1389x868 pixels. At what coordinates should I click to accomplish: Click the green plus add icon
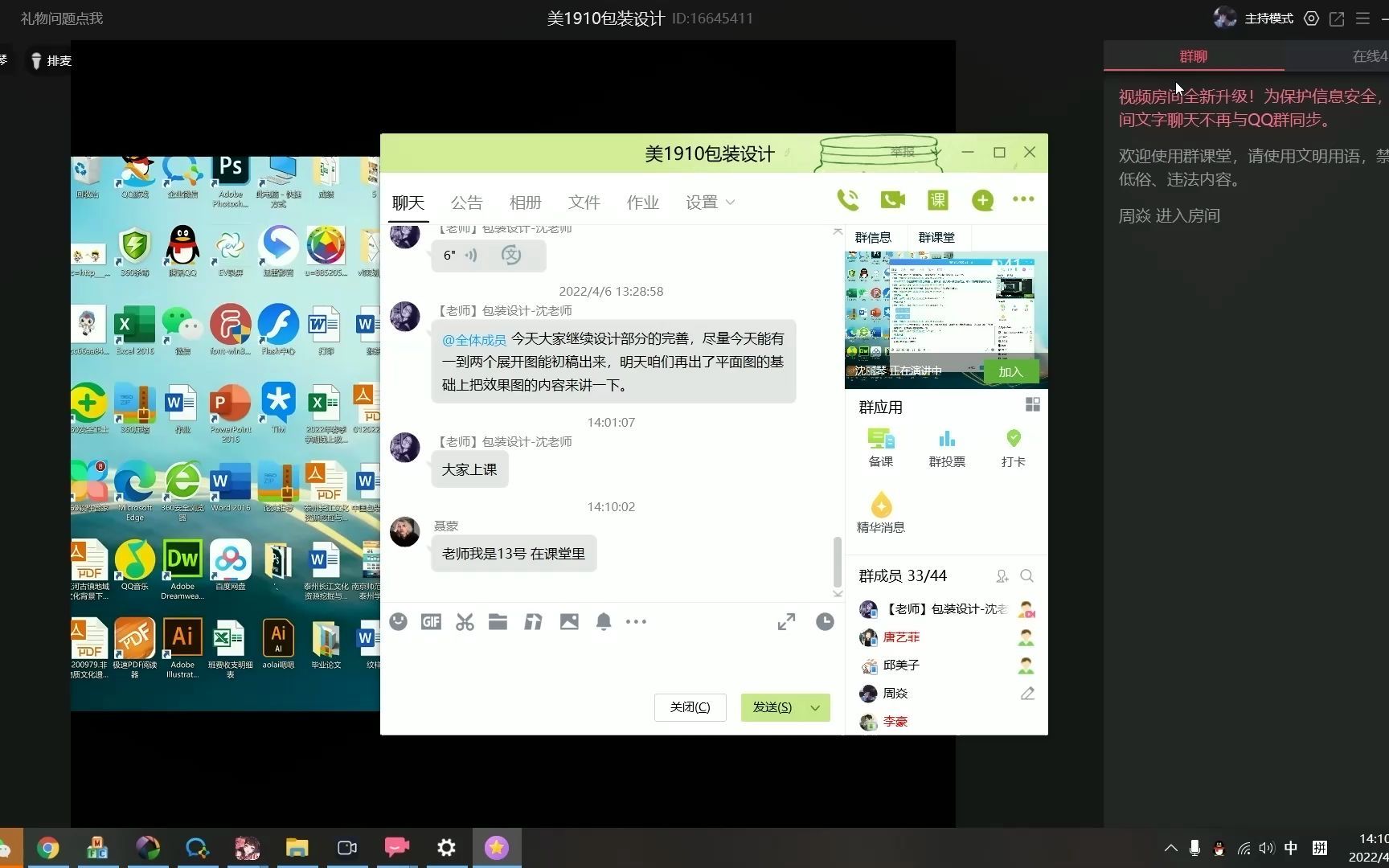point(982,199)
